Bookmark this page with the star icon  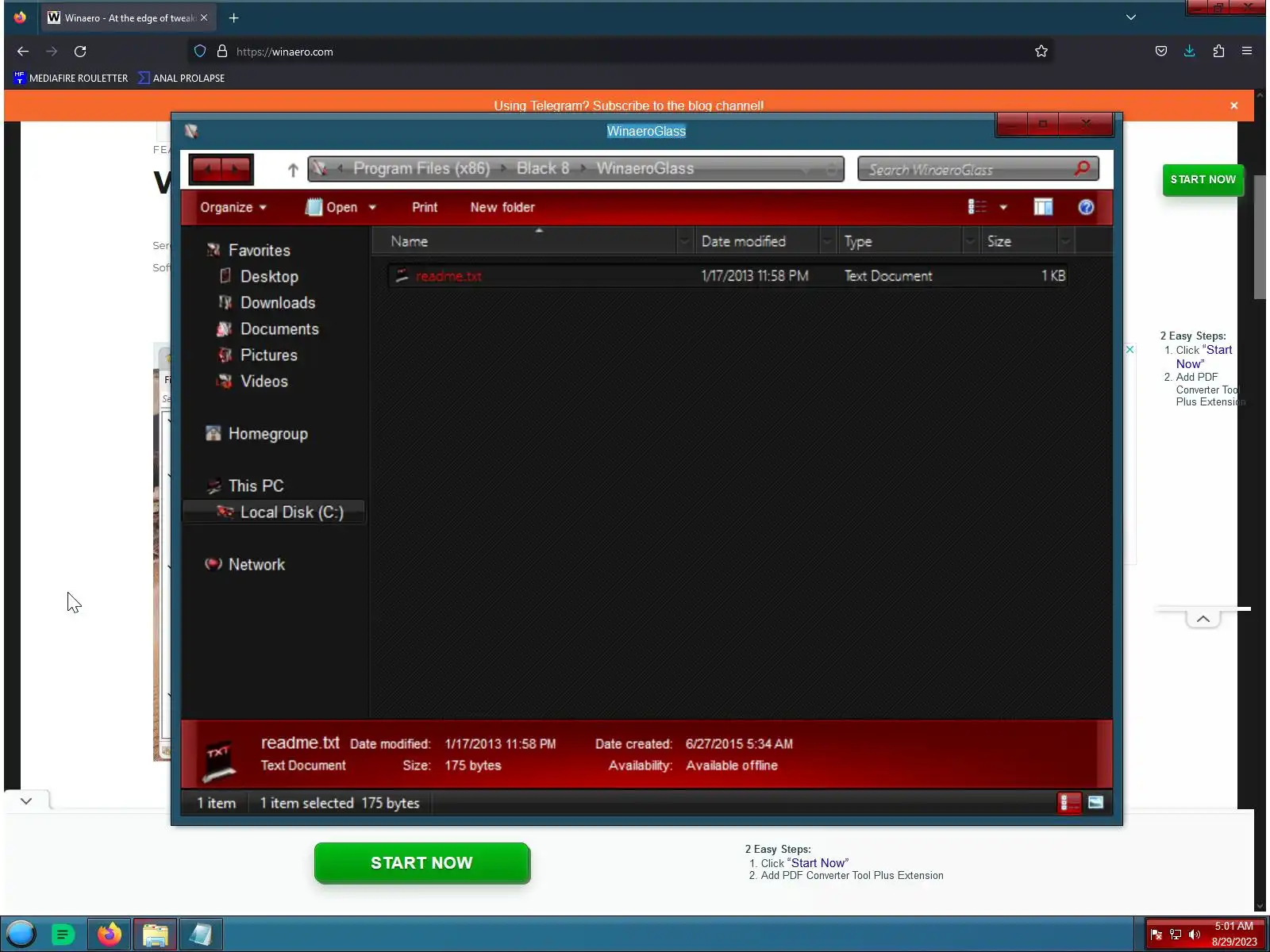(x=1041, y=52)
